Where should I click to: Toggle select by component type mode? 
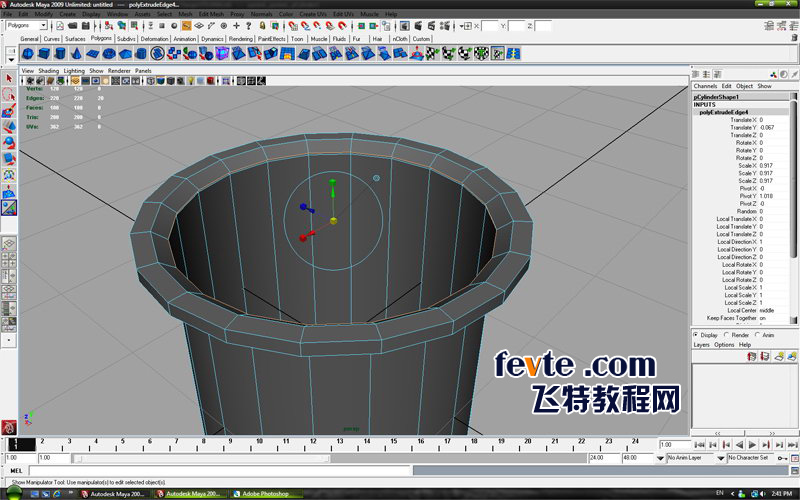pyautogui.click(x=134, y=26)
